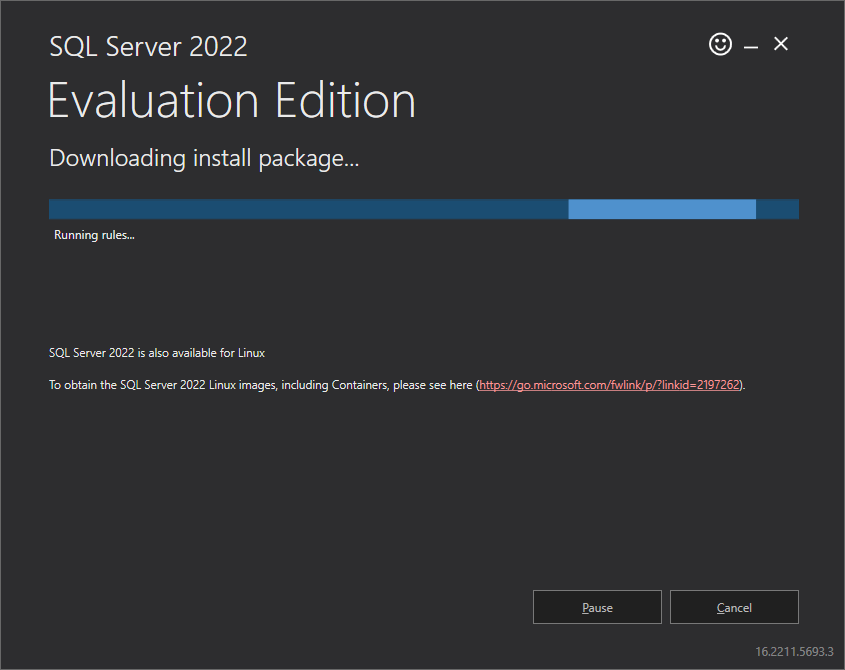Close the installer with the X button
Screen dimensions: 845x670
tap(781, 44)
